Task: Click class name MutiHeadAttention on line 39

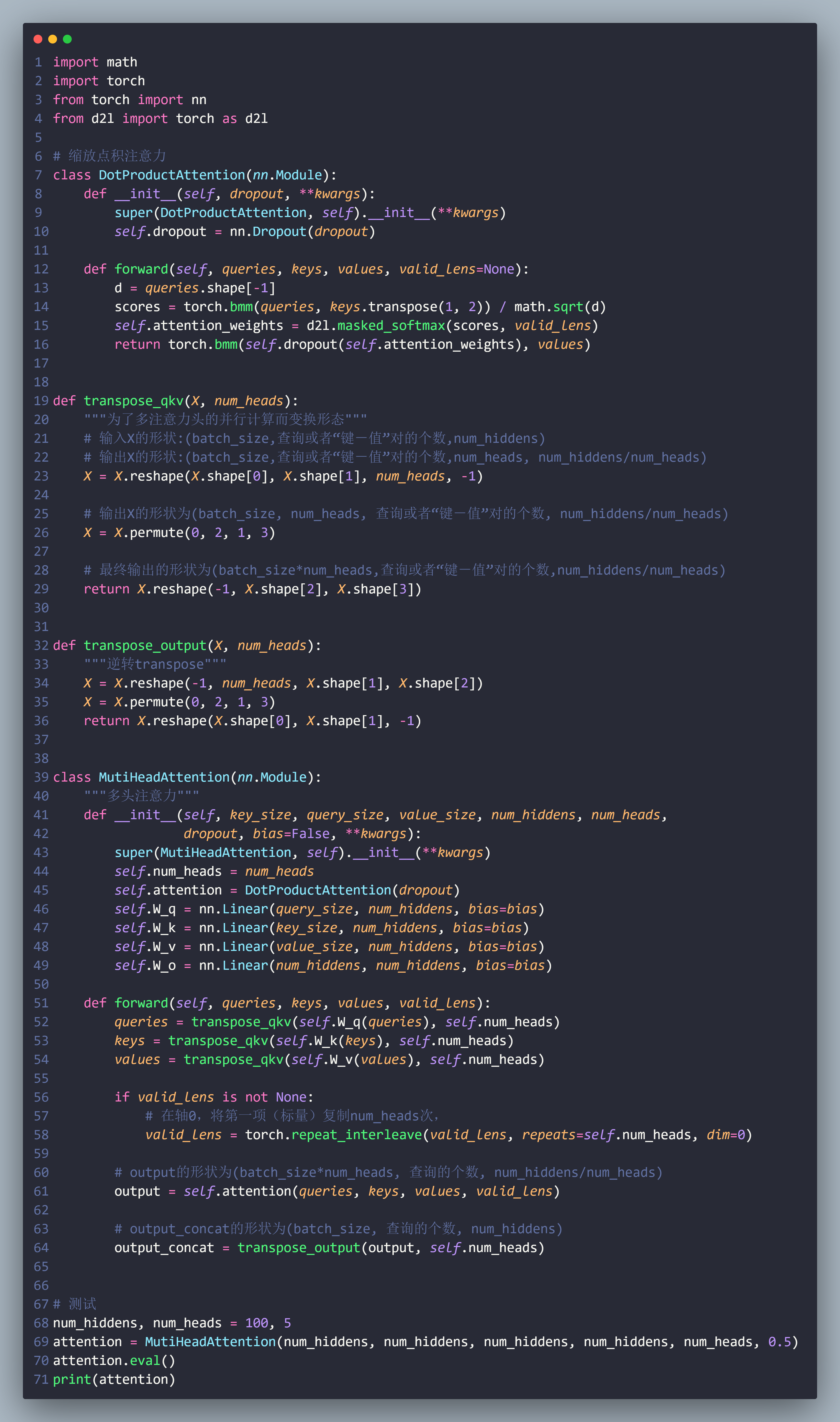Action: pos(164,777)
